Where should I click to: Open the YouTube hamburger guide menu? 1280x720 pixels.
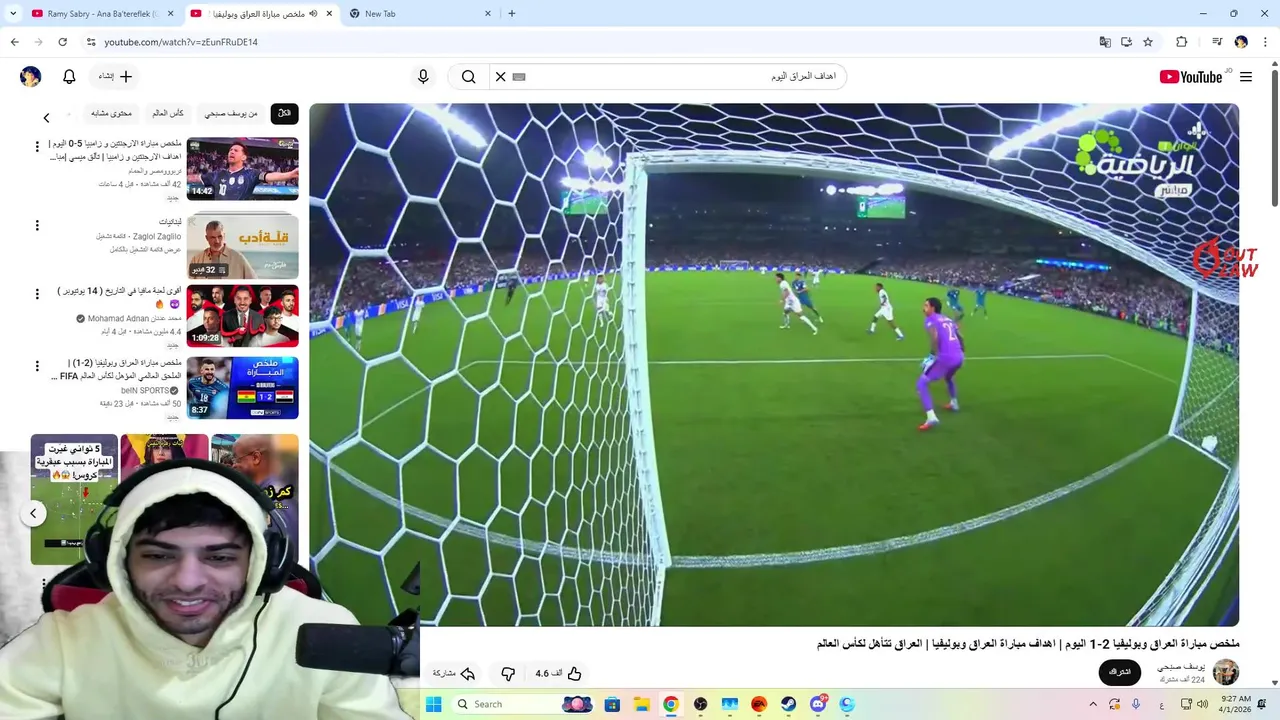tap(1246, 77)
